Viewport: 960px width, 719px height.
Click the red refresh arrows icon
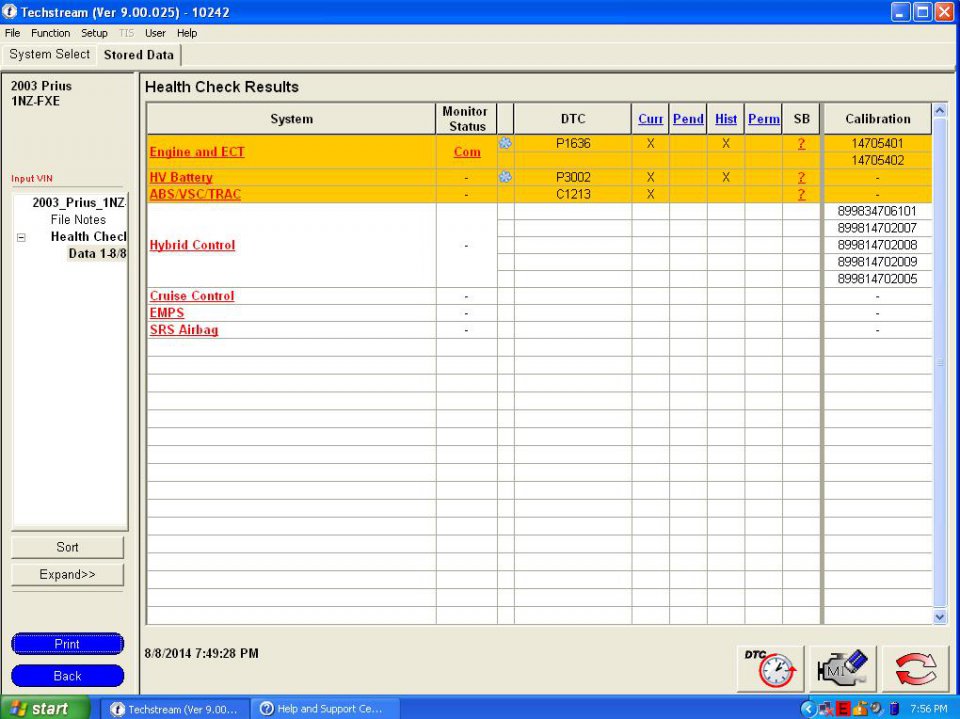(915, 668)
